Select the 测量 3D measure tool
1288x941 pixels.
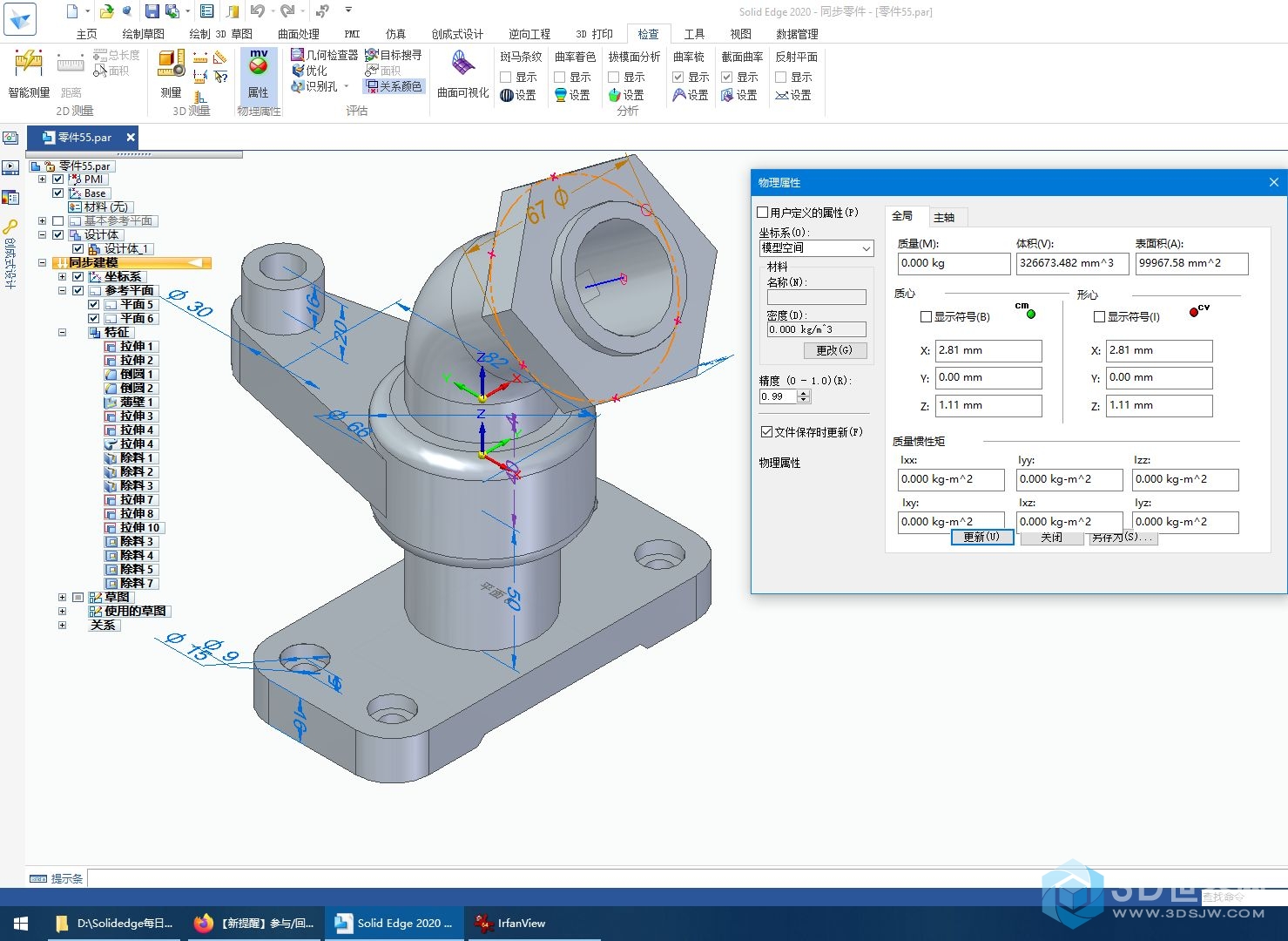[171, 74]
